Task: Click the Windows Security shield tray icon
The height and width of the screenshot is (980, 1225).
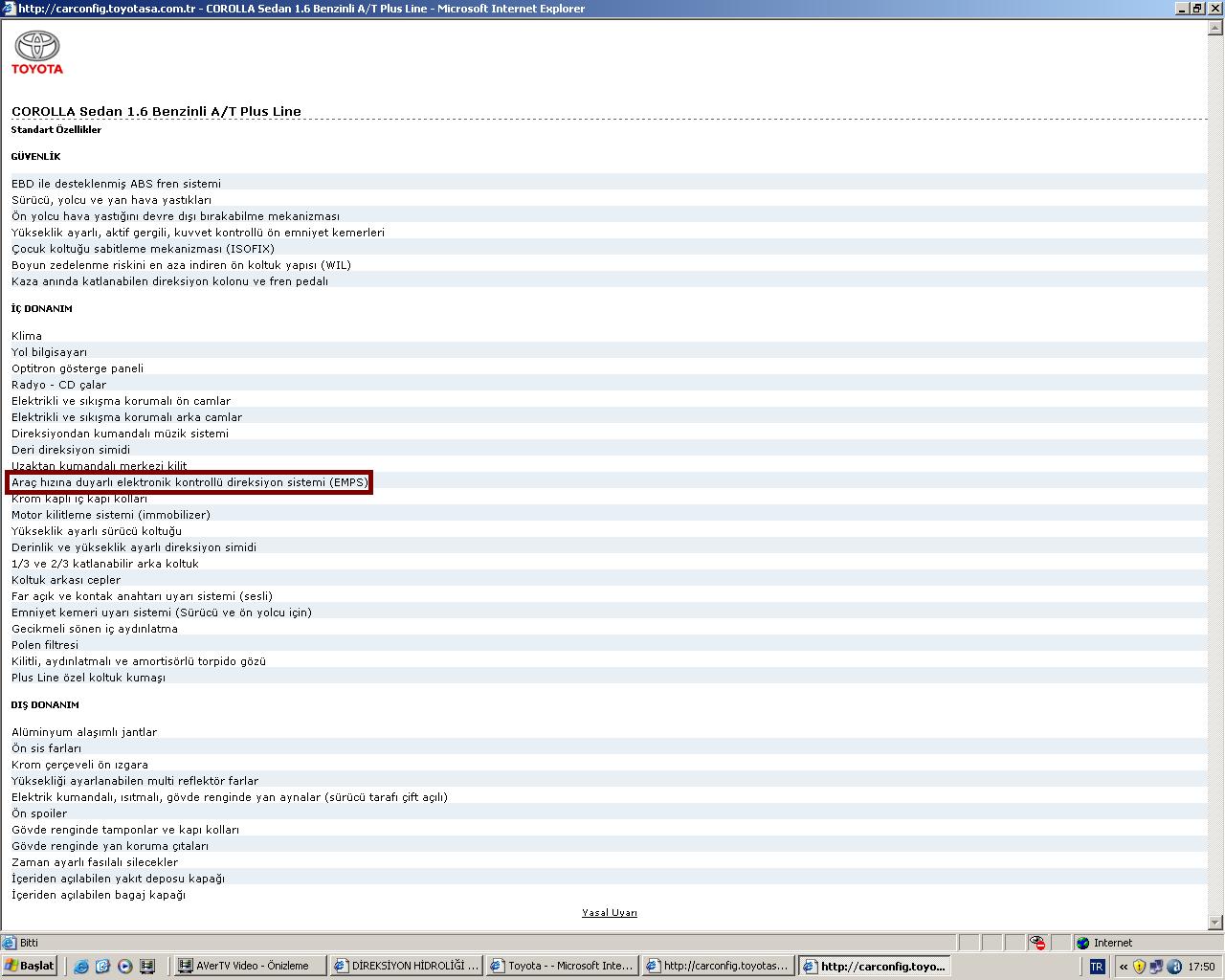Action: click(x=1139, y=967)
